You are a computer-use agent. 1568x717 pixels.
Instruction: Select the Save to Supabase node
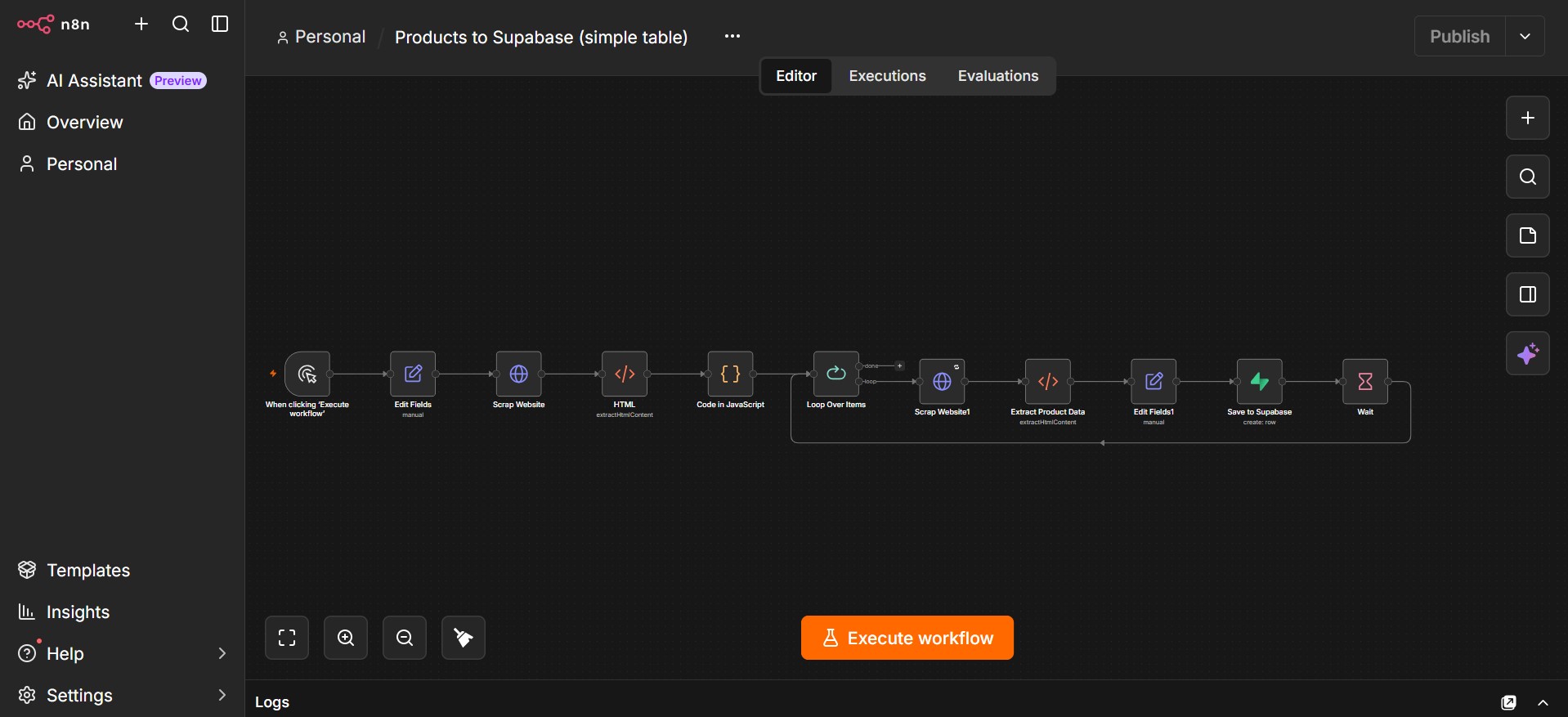[1260, 381]
